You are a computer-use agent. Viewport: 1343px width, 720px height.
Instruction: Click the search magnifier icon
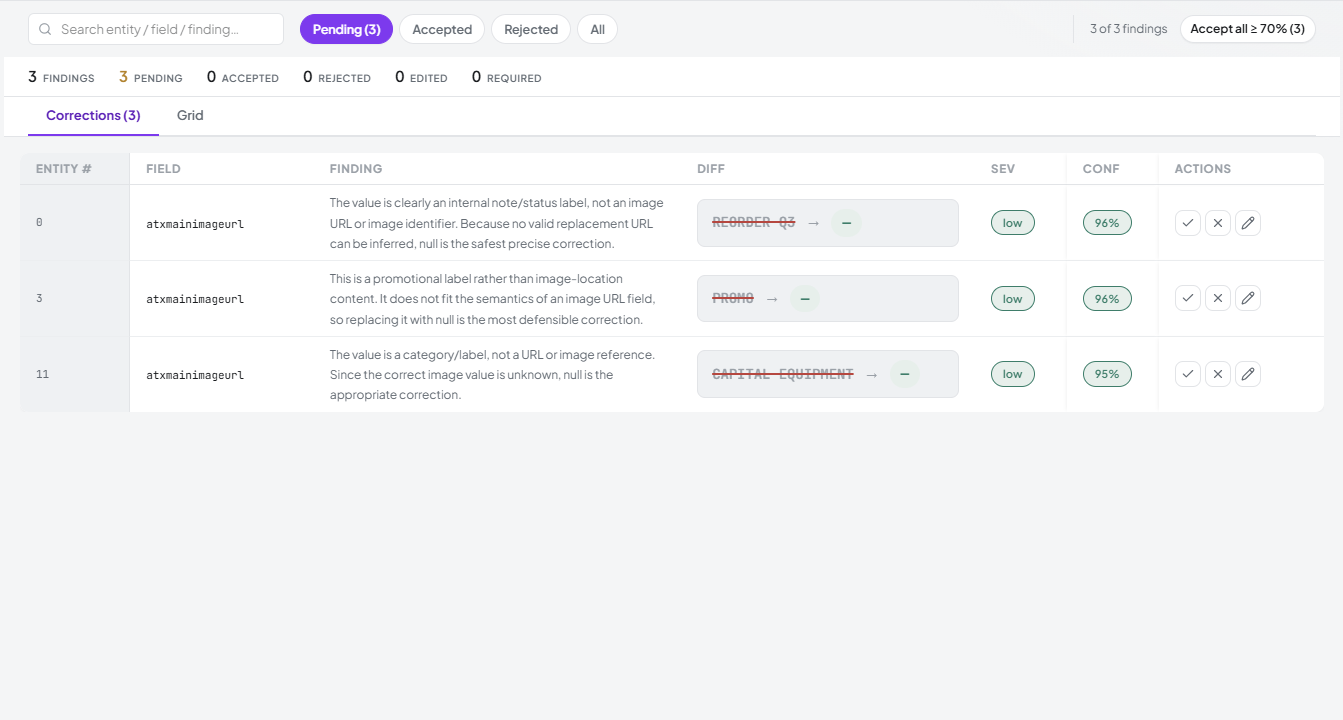(x=45, y=29)
